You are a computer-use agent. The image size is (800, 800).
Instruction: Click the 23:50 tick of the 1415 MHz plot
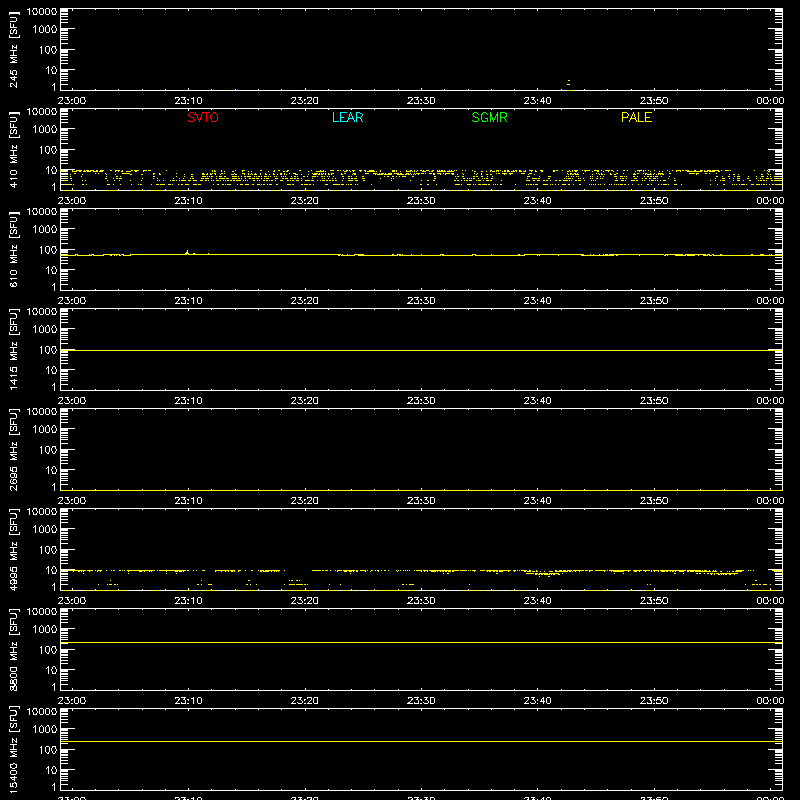[x=654, y=401]
